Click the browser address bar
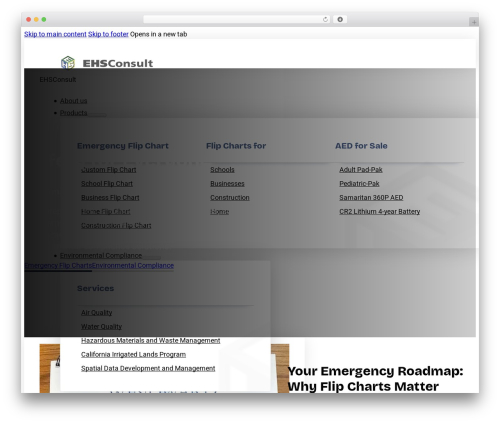The height and width of the screenshot is (423, 500). click(x=236, y=20)
